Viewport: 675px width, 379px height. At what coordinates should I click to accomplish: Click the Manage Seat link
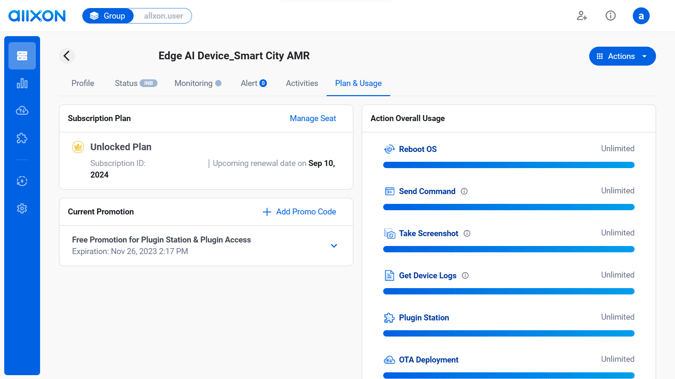[313, 118]
